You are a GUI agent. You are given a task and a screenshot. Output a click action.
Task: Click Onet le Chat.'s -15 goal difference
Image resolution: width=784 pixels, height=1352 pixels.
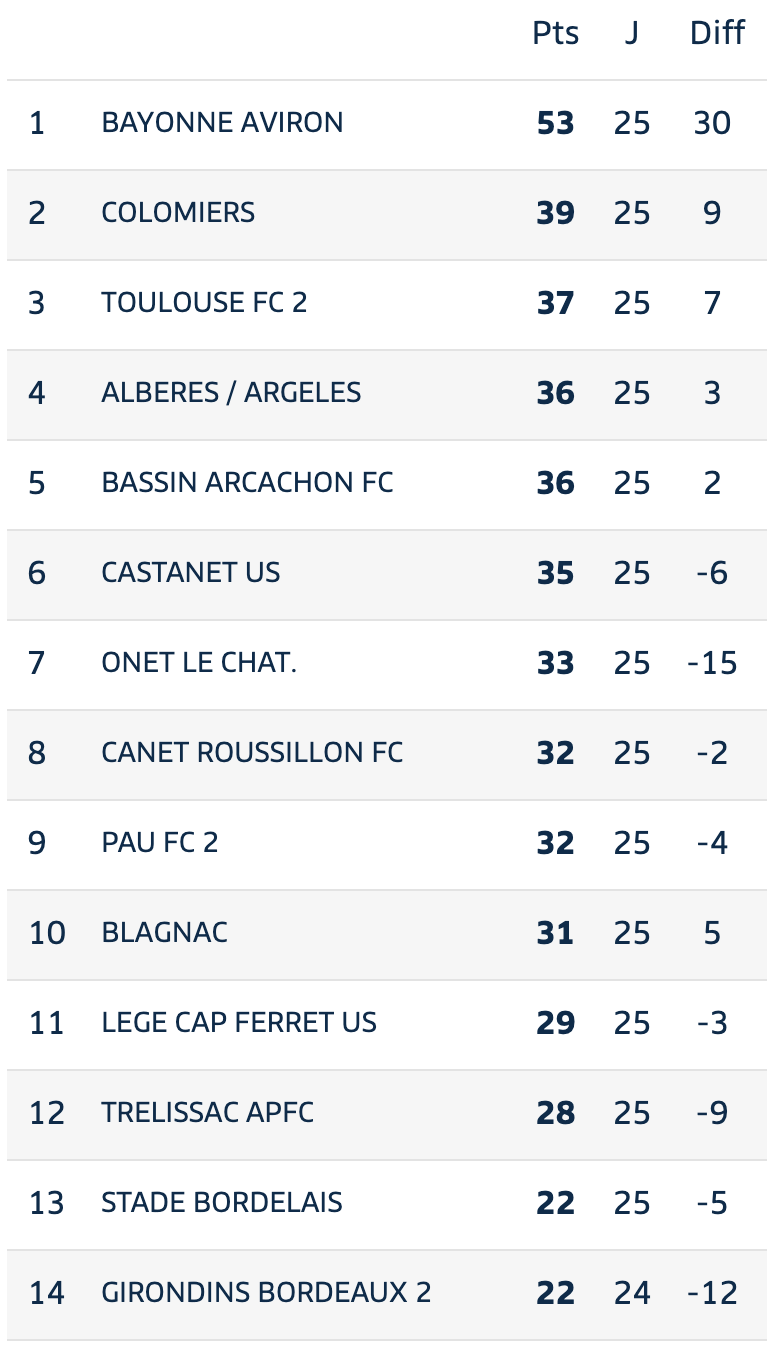pyautogui.click(x=712, y=663)
